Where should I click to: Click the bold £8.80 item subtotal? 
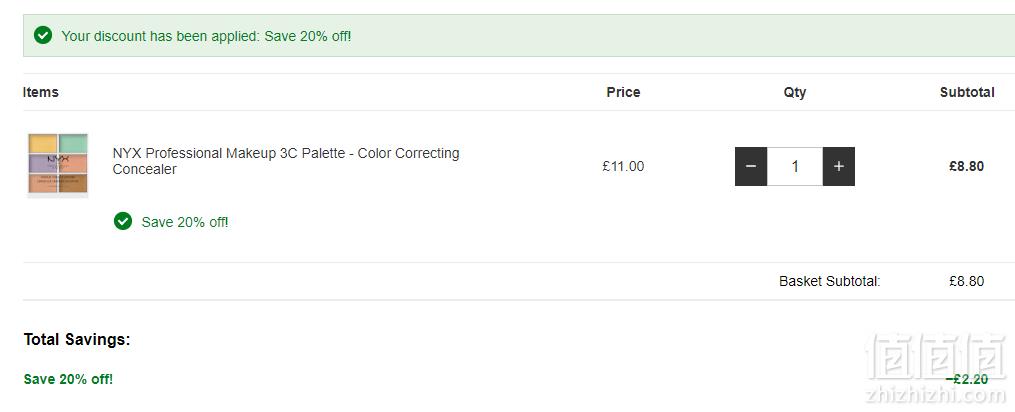pyautogui.click(x=966, y=166)
